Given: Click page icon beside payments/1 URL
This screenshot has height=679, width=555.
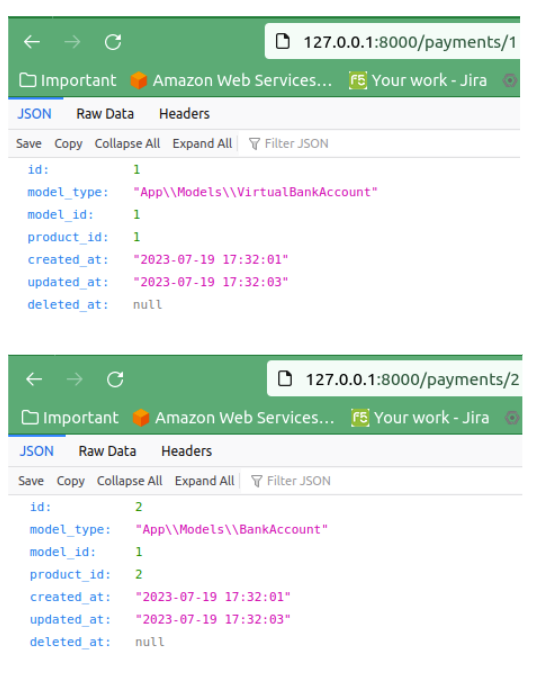Looking at the screenshot, I should coord(283,42).
